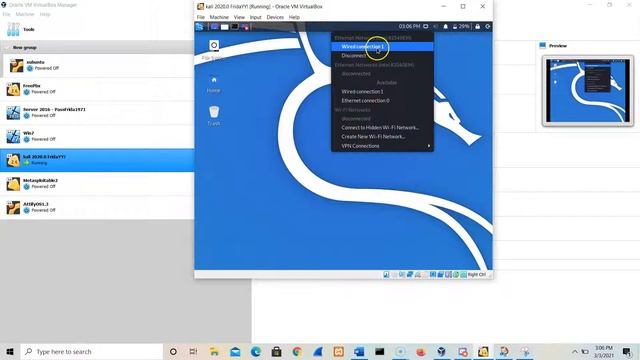Click the Type here to search box

click(x=92, y=351)
